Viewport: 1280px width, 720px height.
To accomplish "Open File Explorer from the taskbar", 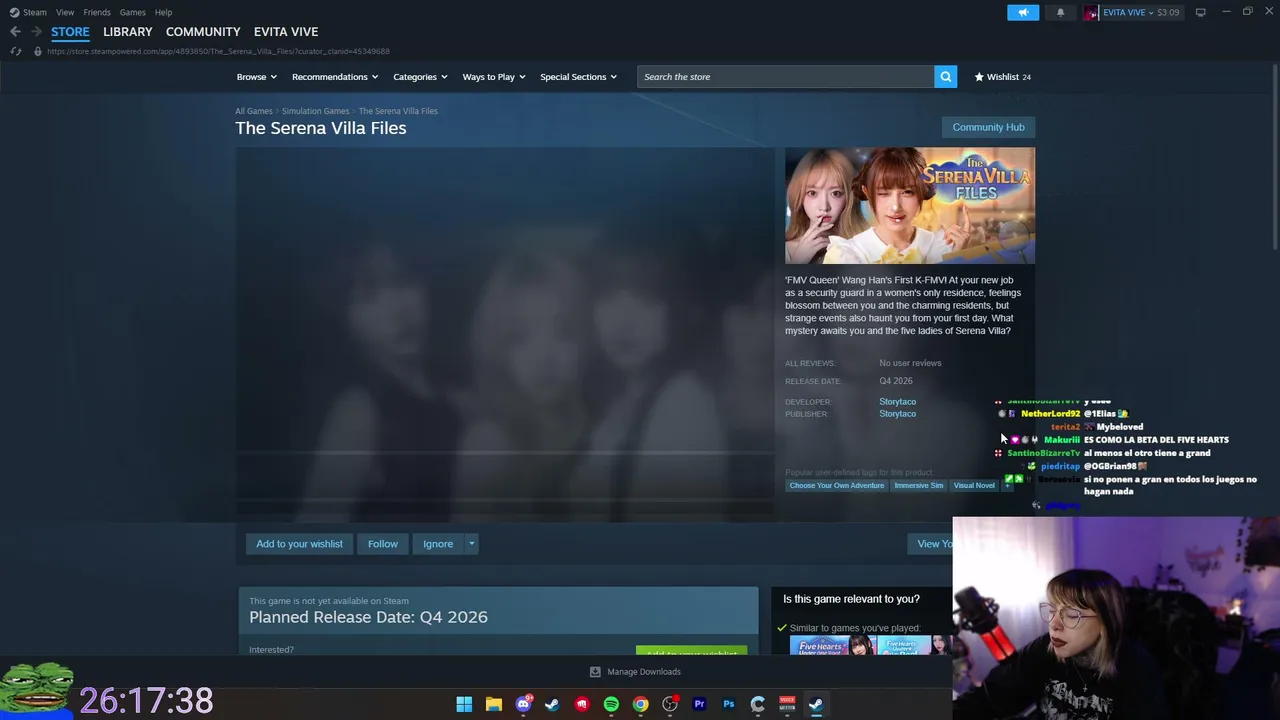I will 493,704.
